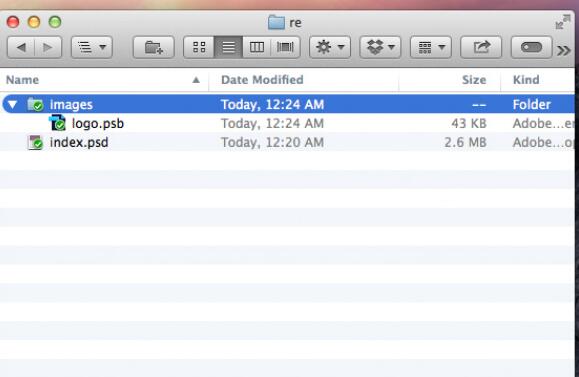Go back with the left arrow button
Screen dimensions: 579x377
(21, 47)
